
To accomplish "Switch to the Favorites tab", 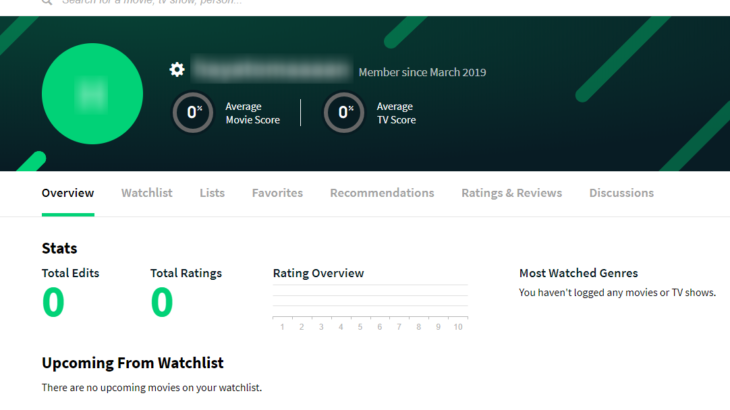I will coord(277,193).
